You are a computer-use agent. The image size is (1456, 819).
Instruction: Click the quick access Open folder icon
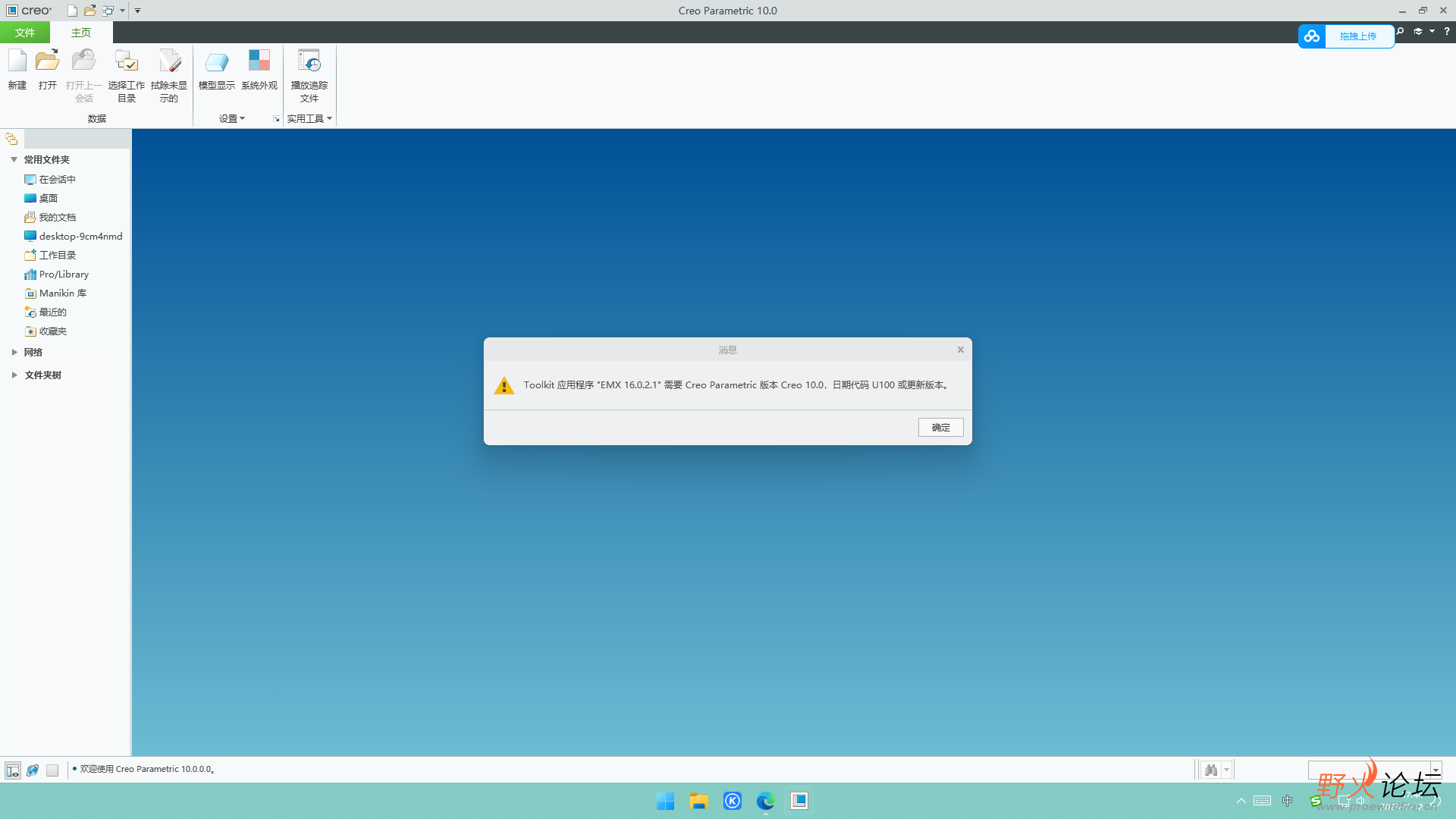(90, 11)
